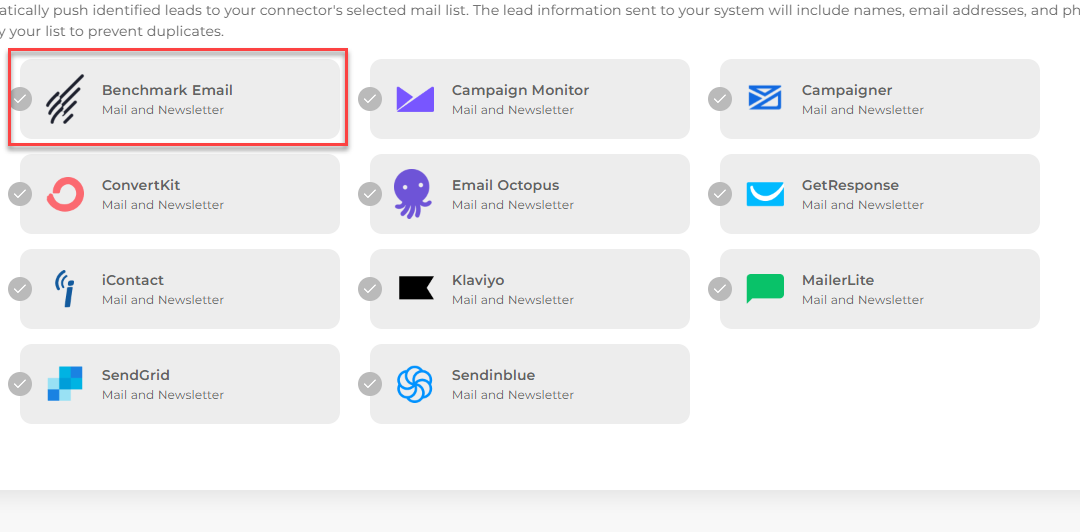This screenshot has width=1080, height=532.
Task: Toggle the checkmark for MailerLite
Action: [720, 289]
